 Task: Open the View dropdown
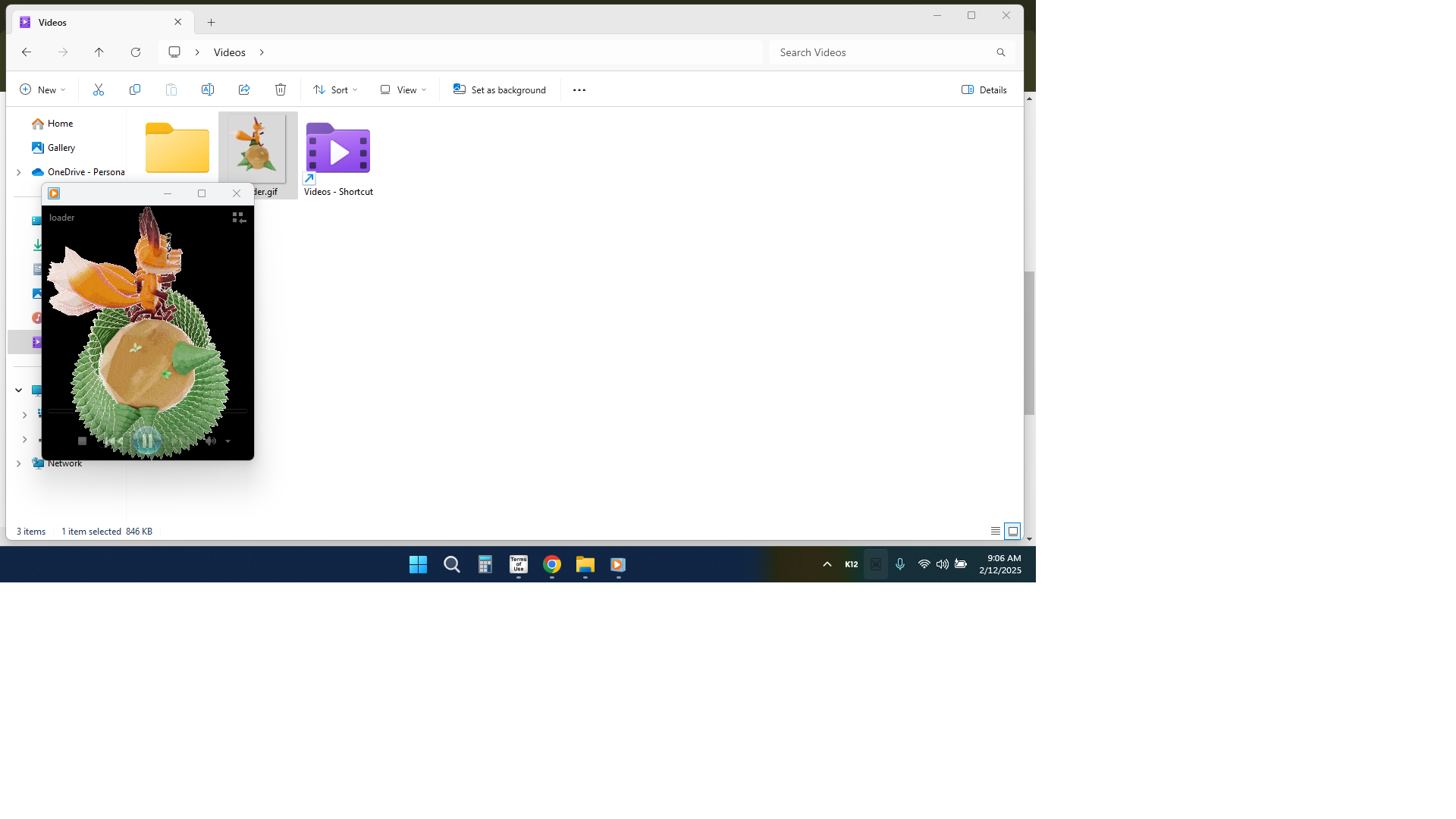403,89
